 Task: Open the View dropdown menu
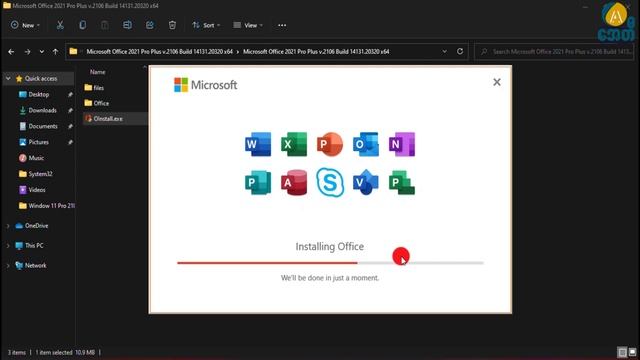248,25
